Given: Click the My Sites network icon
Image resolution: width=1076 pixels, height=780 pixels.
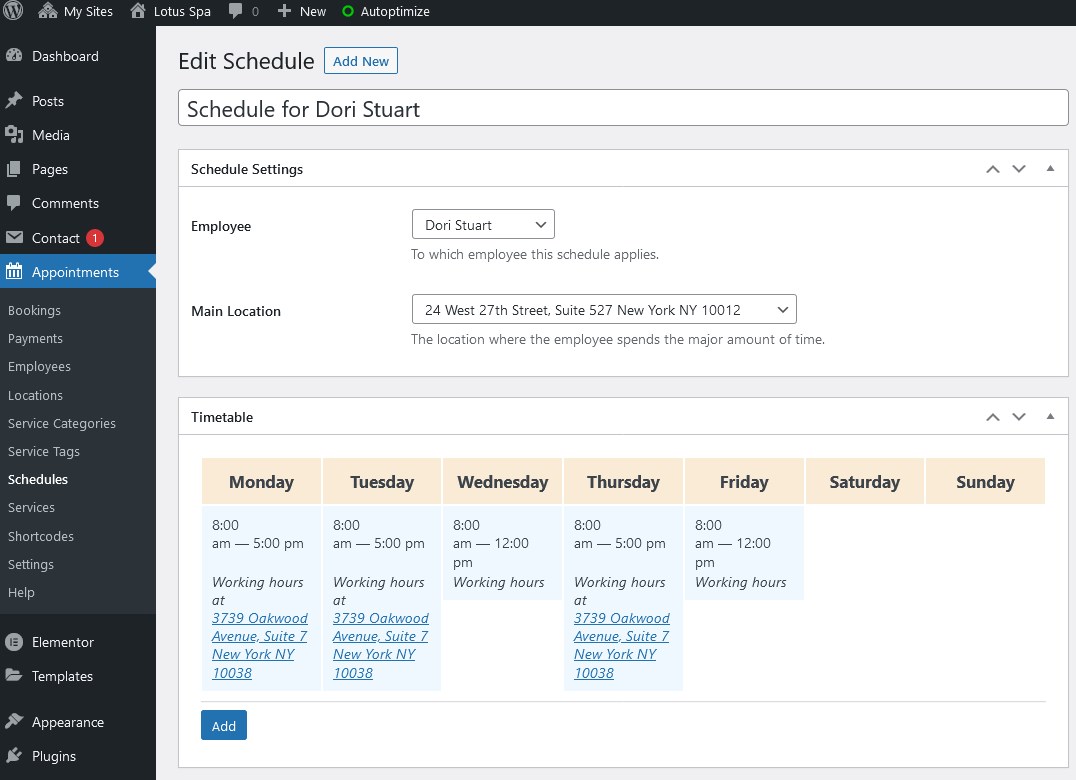Looking at the screenshot, I should click(x=47, y=11).
